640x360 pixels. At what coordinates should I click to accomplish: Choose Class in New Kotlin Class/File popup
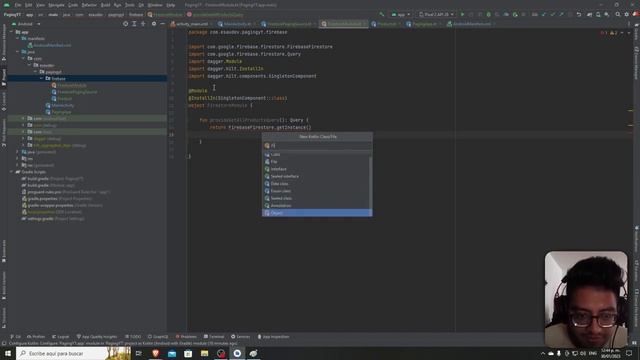(x=317, y=154)
